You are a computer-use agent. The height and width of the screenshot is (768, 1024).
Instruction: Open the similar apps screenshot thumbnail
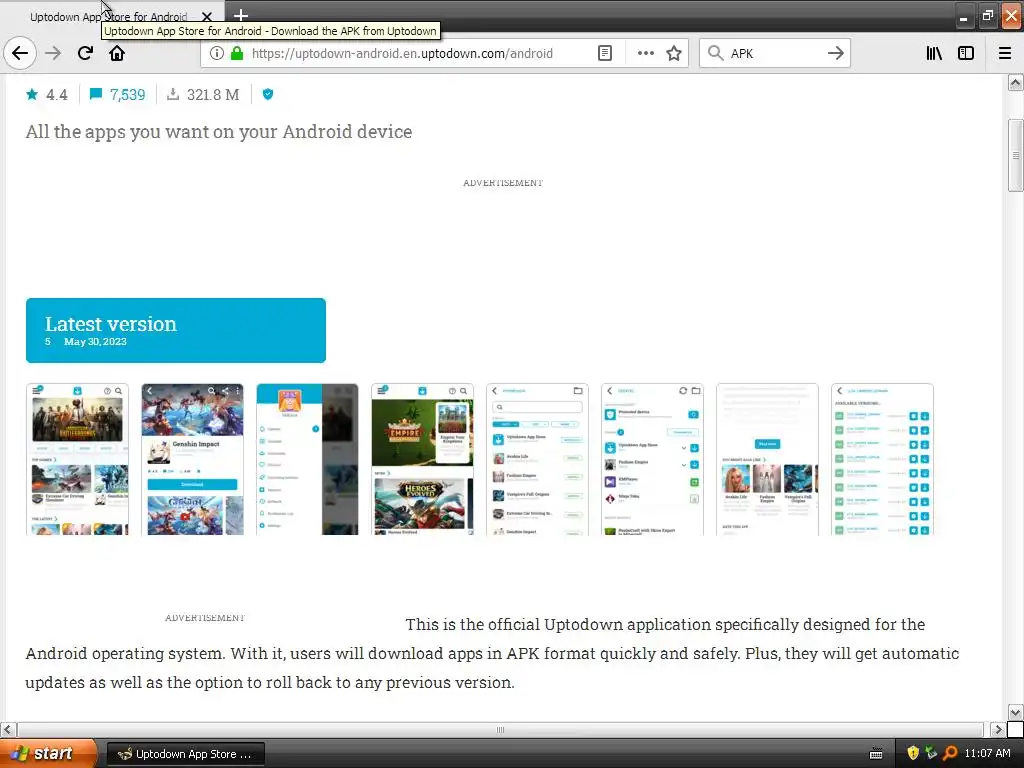point(767,460)
